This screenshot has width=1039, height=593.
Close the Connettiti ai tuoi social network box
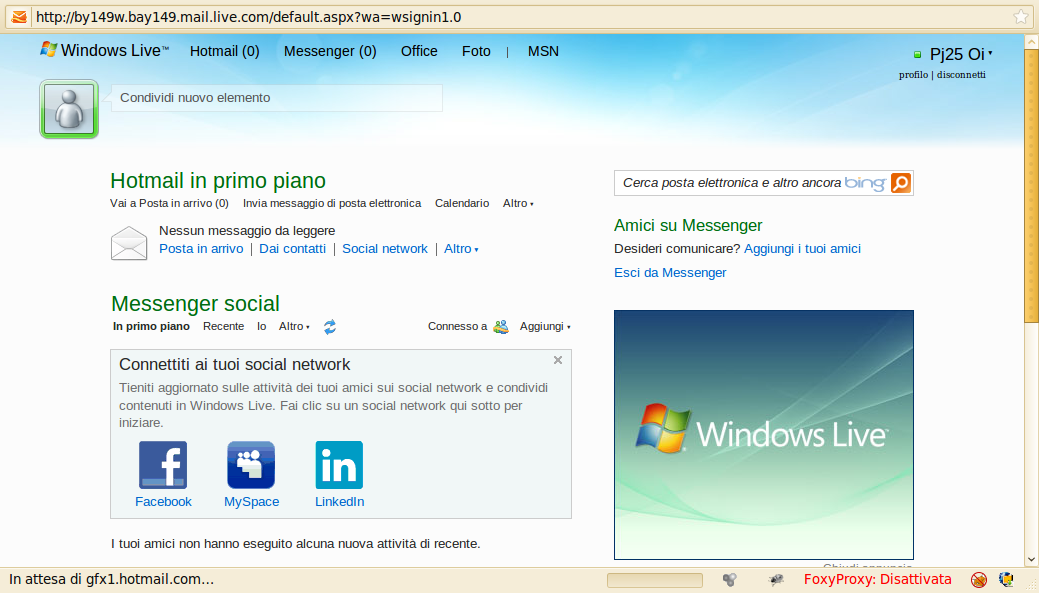pyautogui.click(x=558, y=360)
